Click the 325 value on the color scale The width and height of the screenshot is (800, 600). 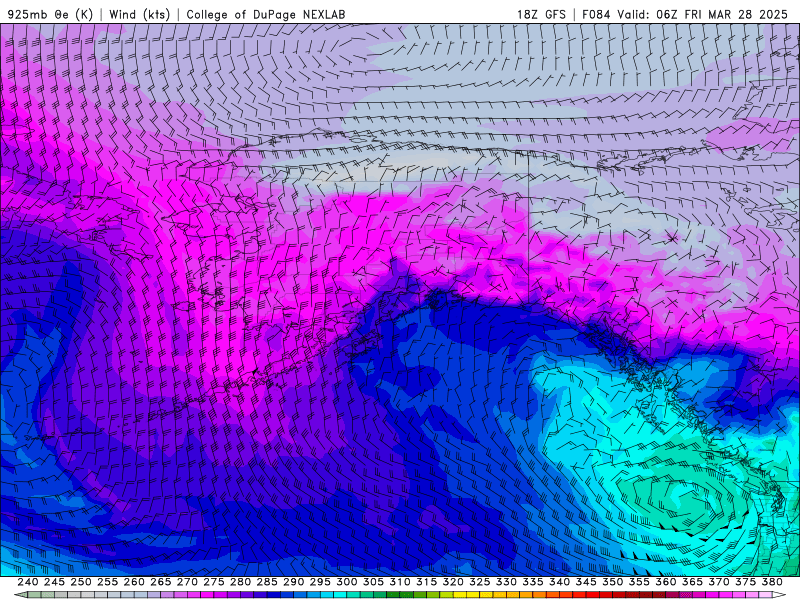point(480,582)
